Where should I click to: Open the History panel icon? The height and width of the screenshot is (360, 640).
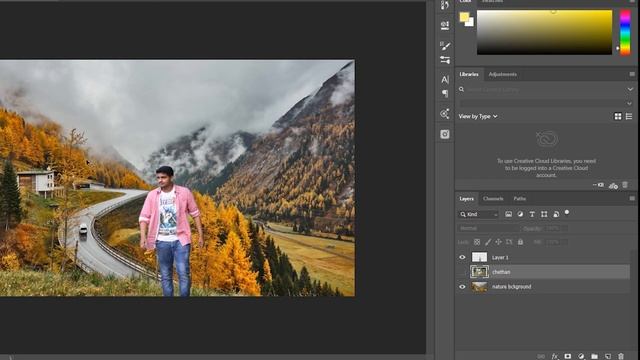pyautogui.click(x=445, y=5)
